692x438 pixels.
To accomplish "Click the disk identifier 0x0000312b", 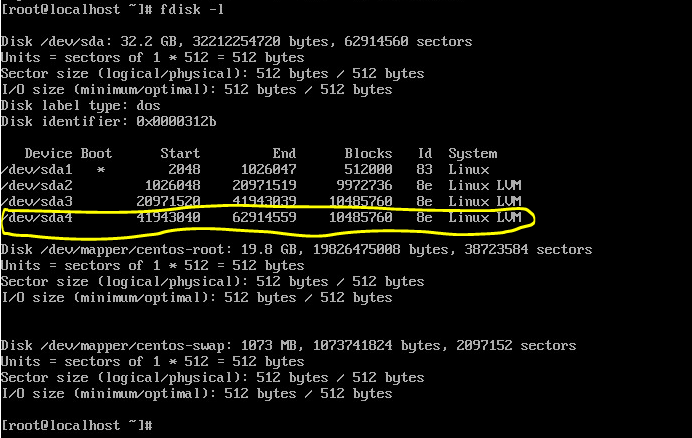I will [x=176, y=121].
